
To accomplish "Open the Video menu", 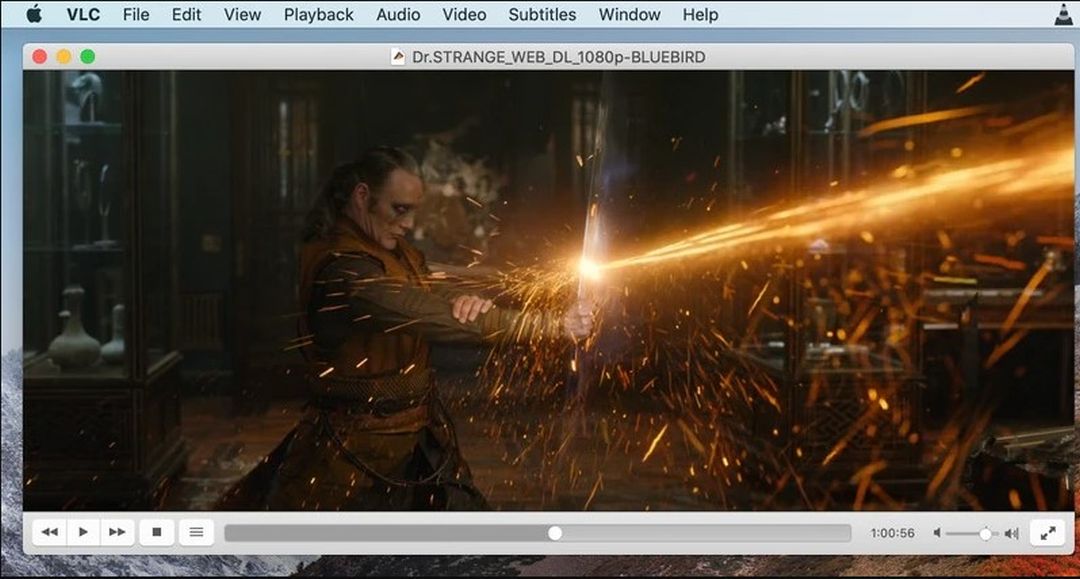I will coord(464,14).
